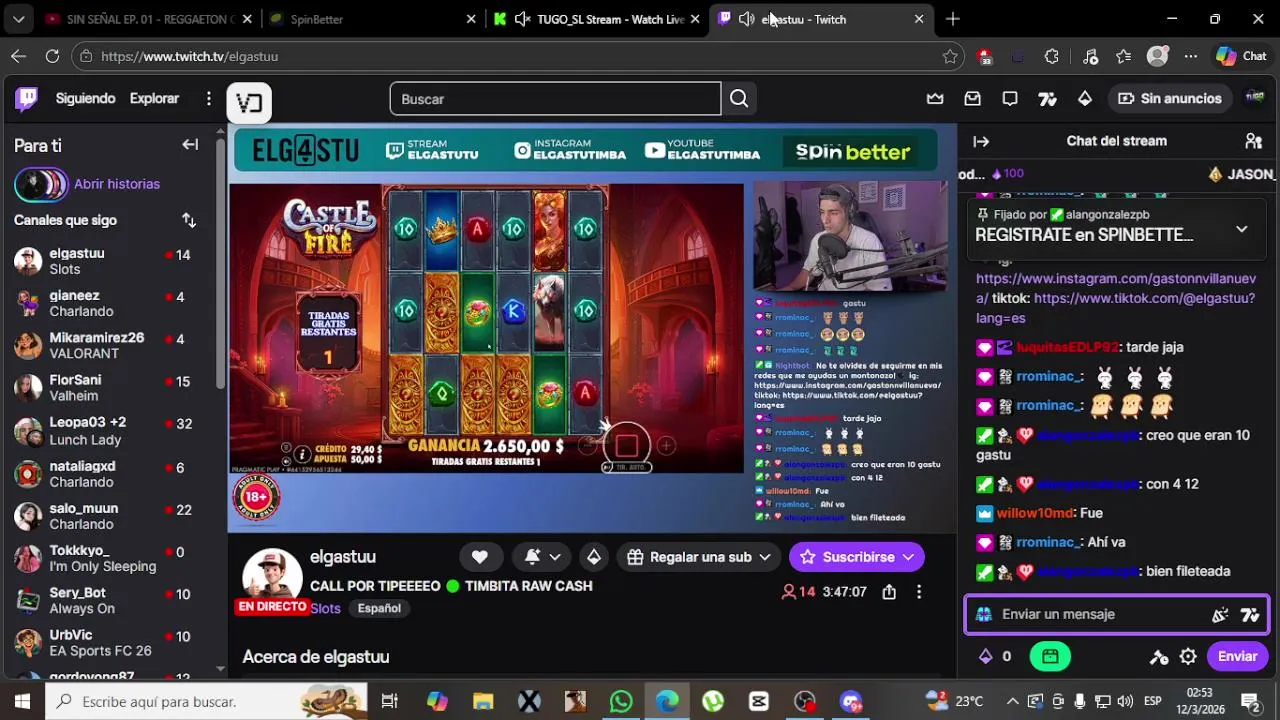
Task: Click the search magnifier button
Action: pyautogui.click(x=739, y=99)
